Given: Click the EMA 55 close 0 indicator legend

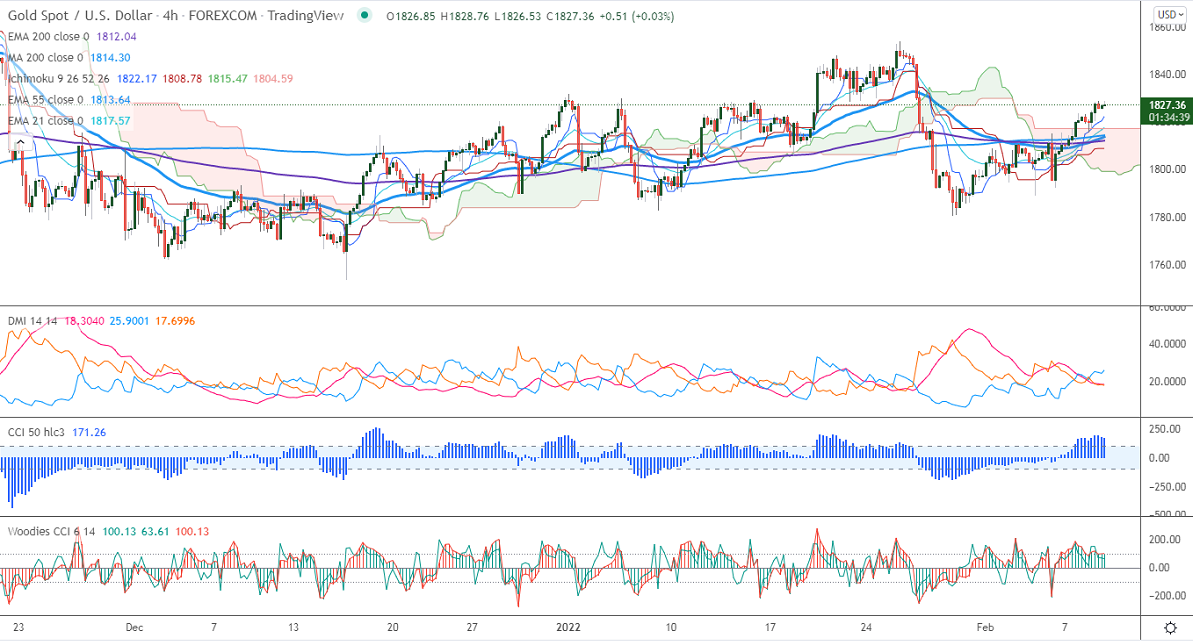Looking at the screenshot, I should 46,100.
